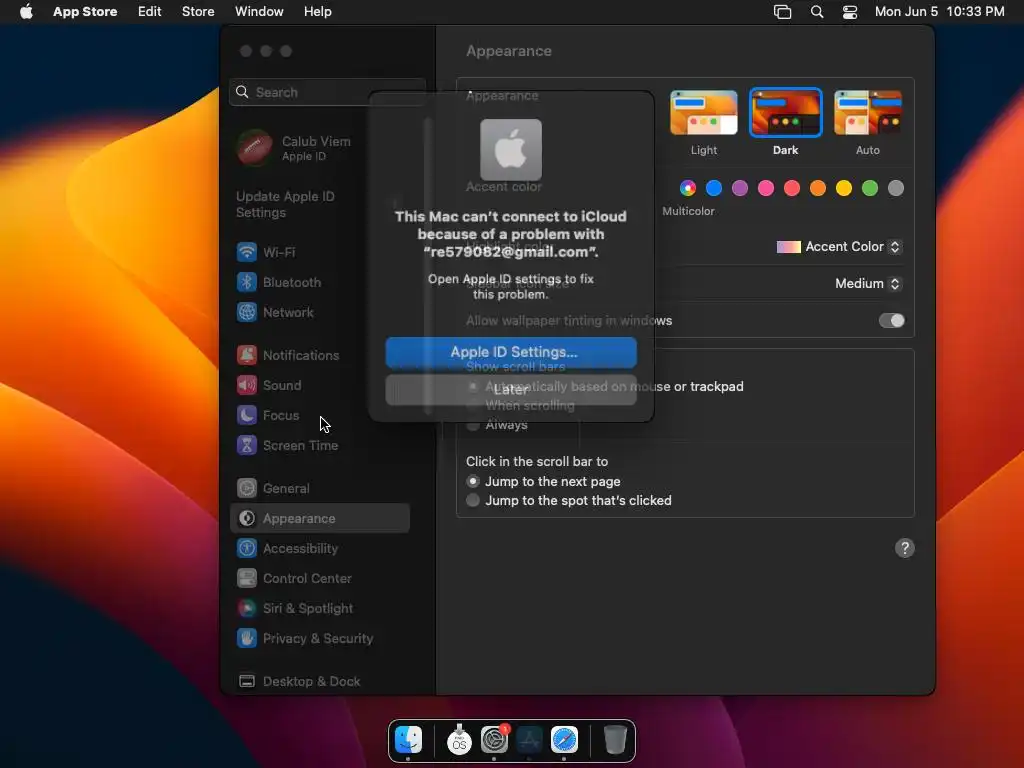Screen dimensions: 1024x768
Task: Open the Accent Color highlight dropdown
Action: (839, 247)
